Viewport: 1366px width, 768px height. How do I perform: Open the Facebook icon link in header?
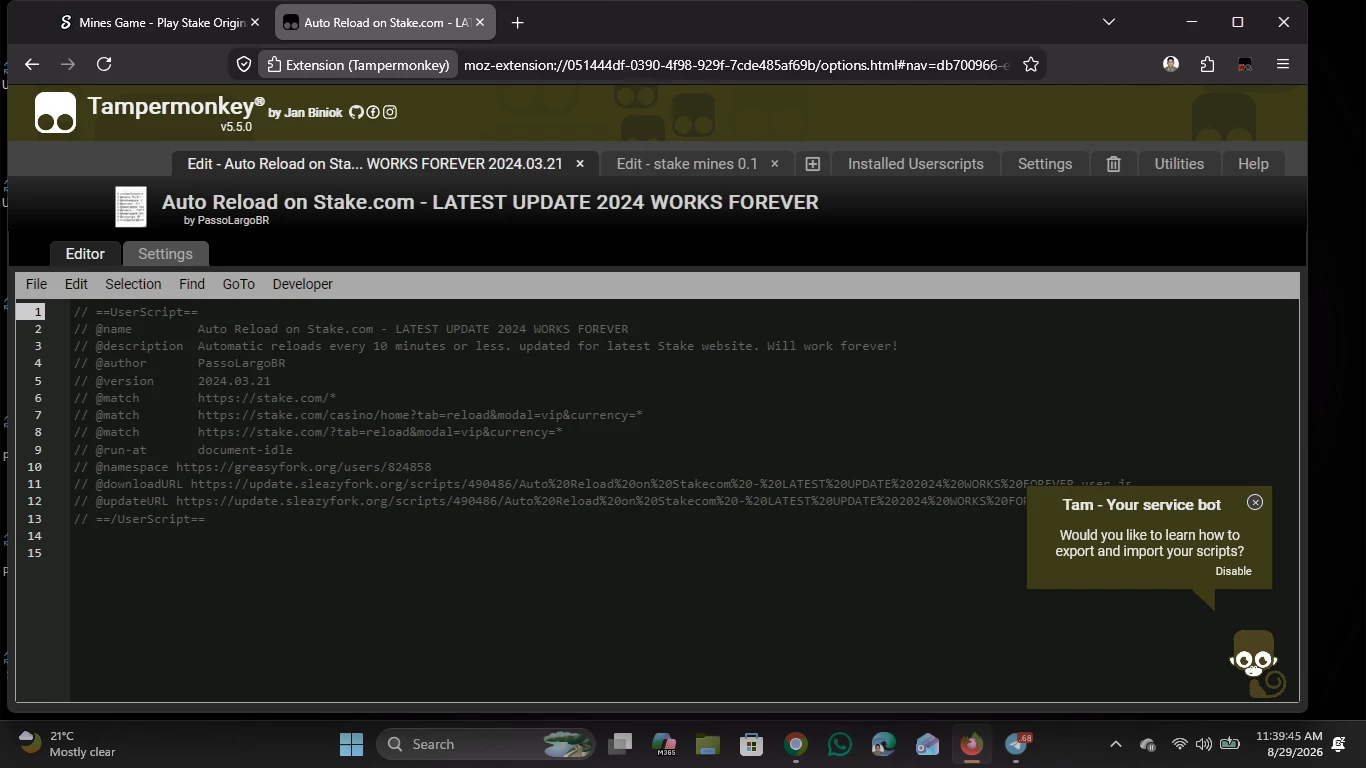373,112
